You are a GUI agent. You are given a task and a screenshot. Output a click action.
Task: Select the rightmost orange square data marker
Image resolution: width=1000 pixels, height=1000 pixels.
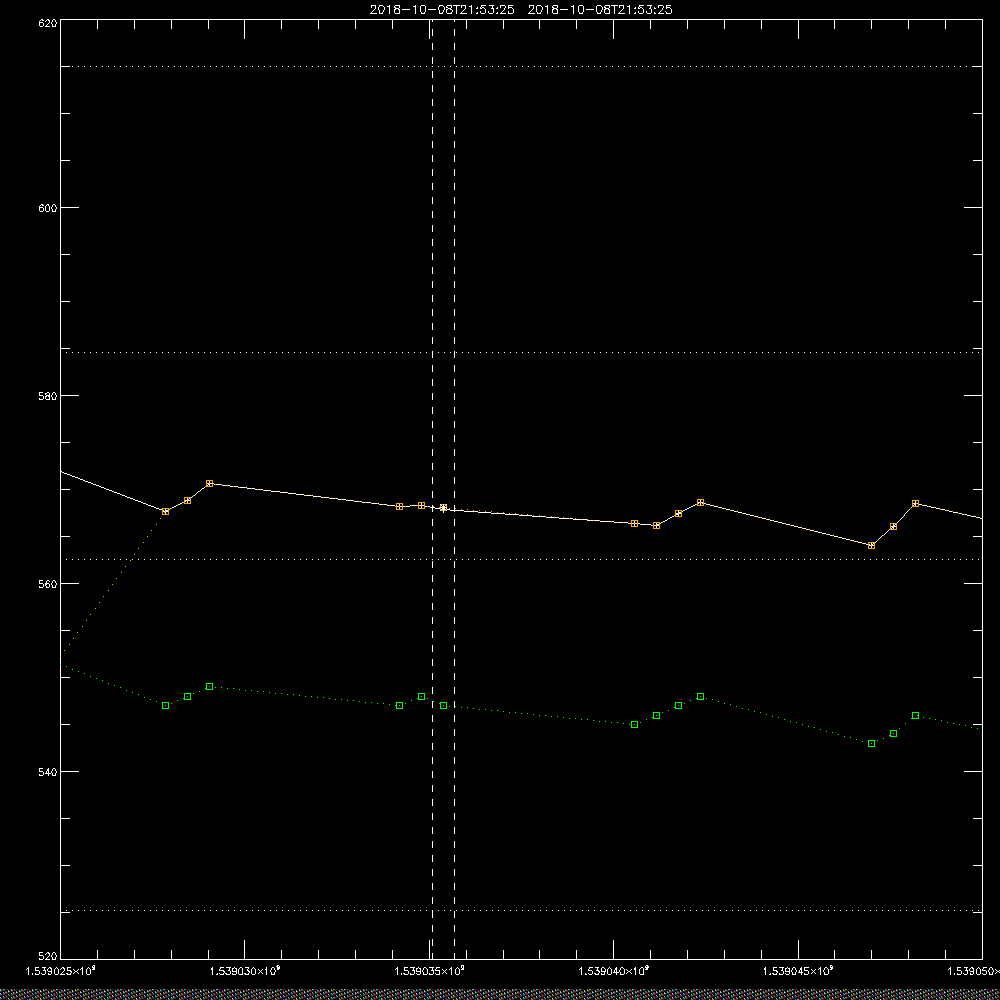pyautogui.click(x=916, y=504)
